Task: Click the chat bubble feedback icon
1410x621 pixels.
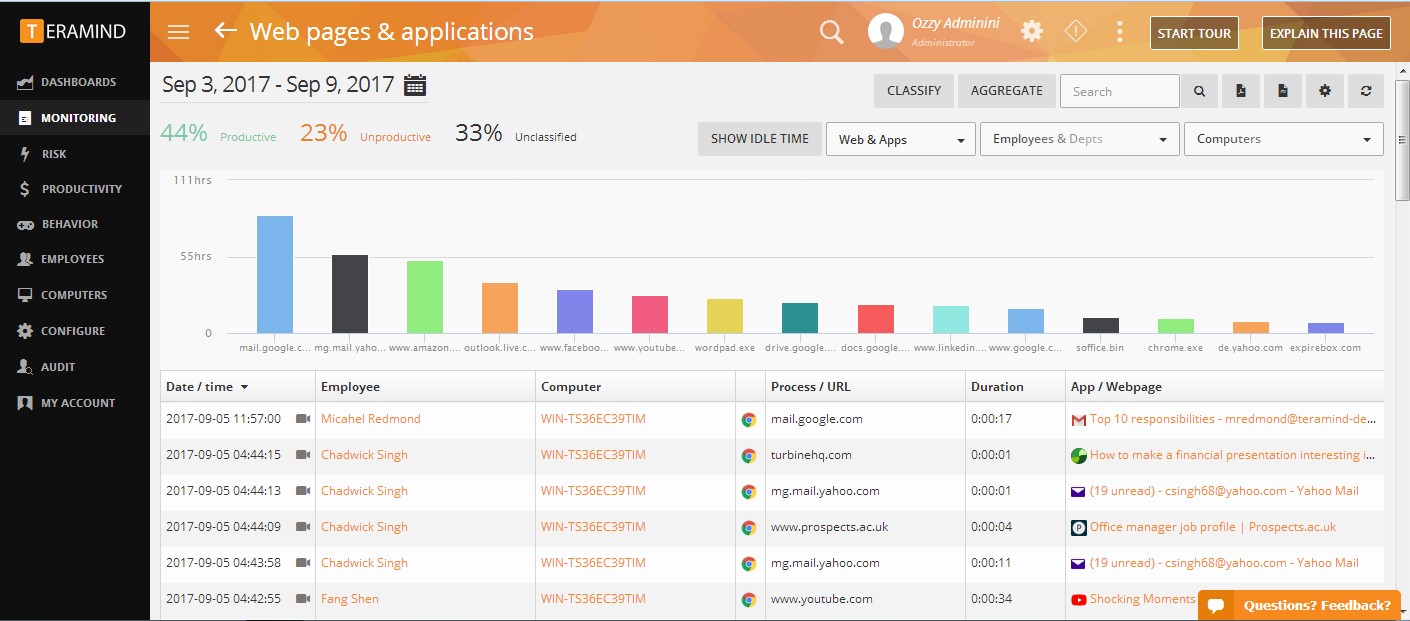Action: click(x=1216, y=605)
